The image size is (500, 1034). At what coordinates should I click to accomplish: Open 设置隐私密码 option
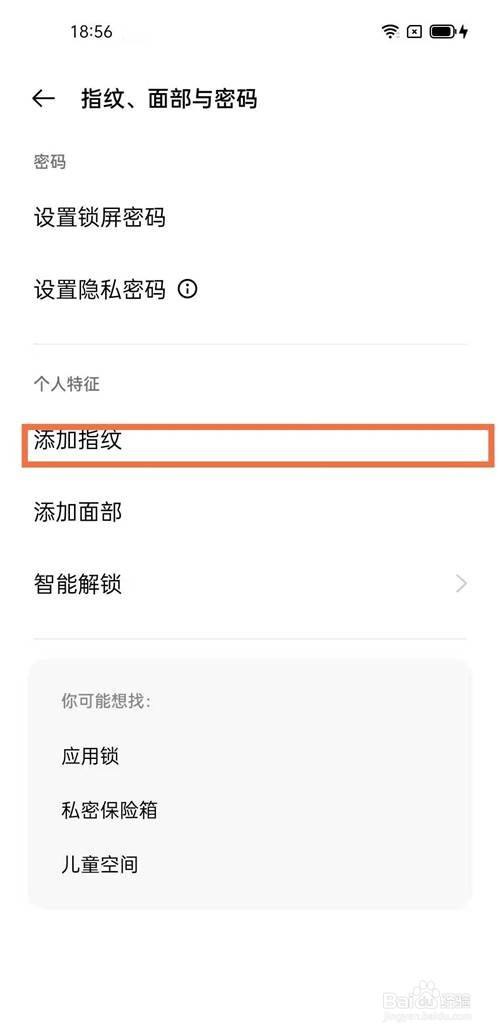coord(250,289)
